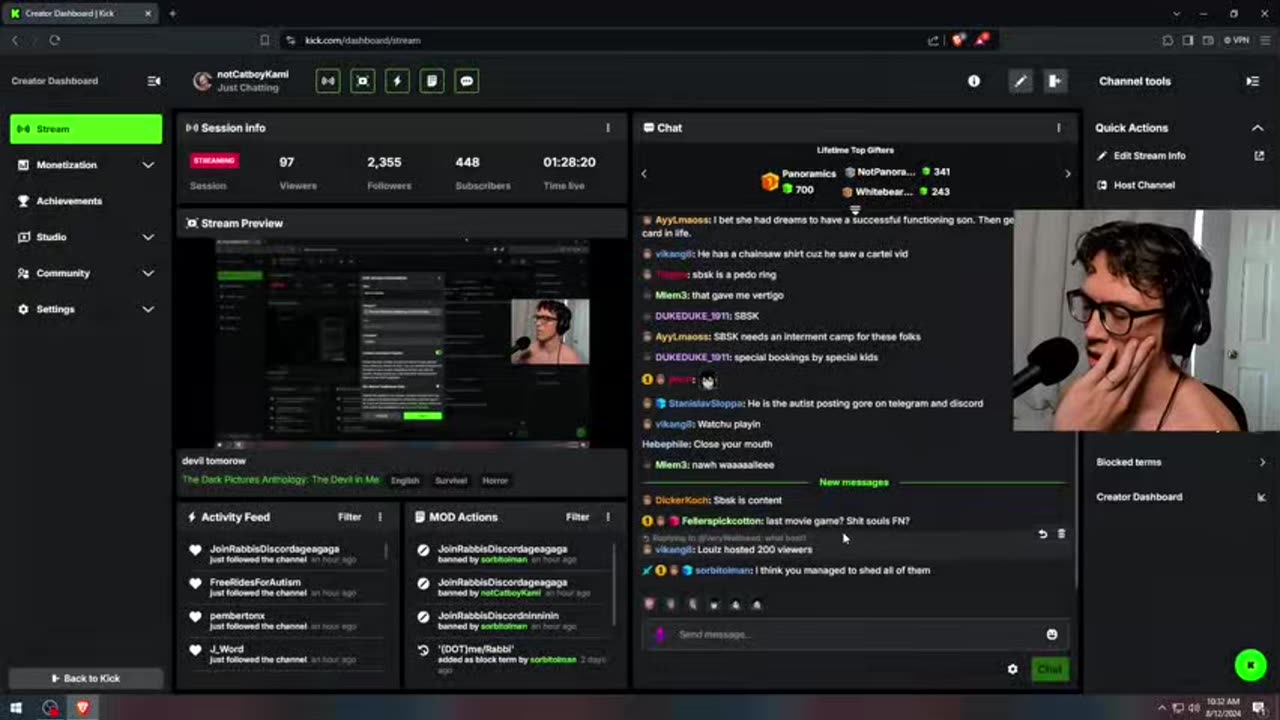Screen dimensions: 1280x720
Task: Click the pencil edit layout icon
Action: pos(1020,81)
